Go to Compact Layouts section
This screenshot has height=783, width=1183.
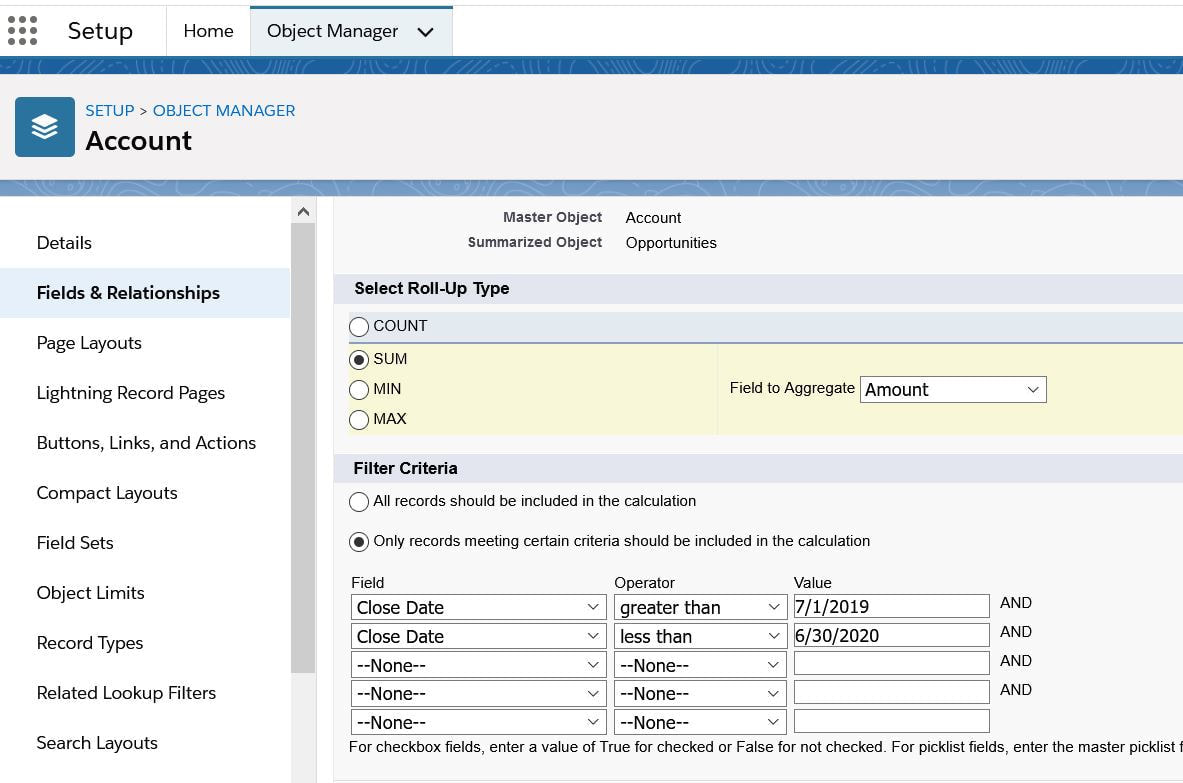107,493
